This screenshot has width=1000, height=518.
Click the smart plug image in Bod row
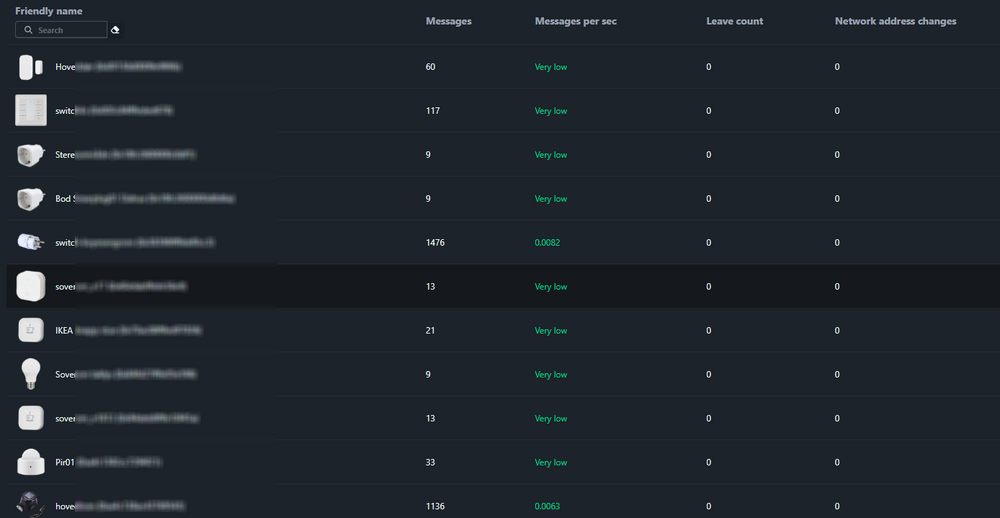click(30, 199)
